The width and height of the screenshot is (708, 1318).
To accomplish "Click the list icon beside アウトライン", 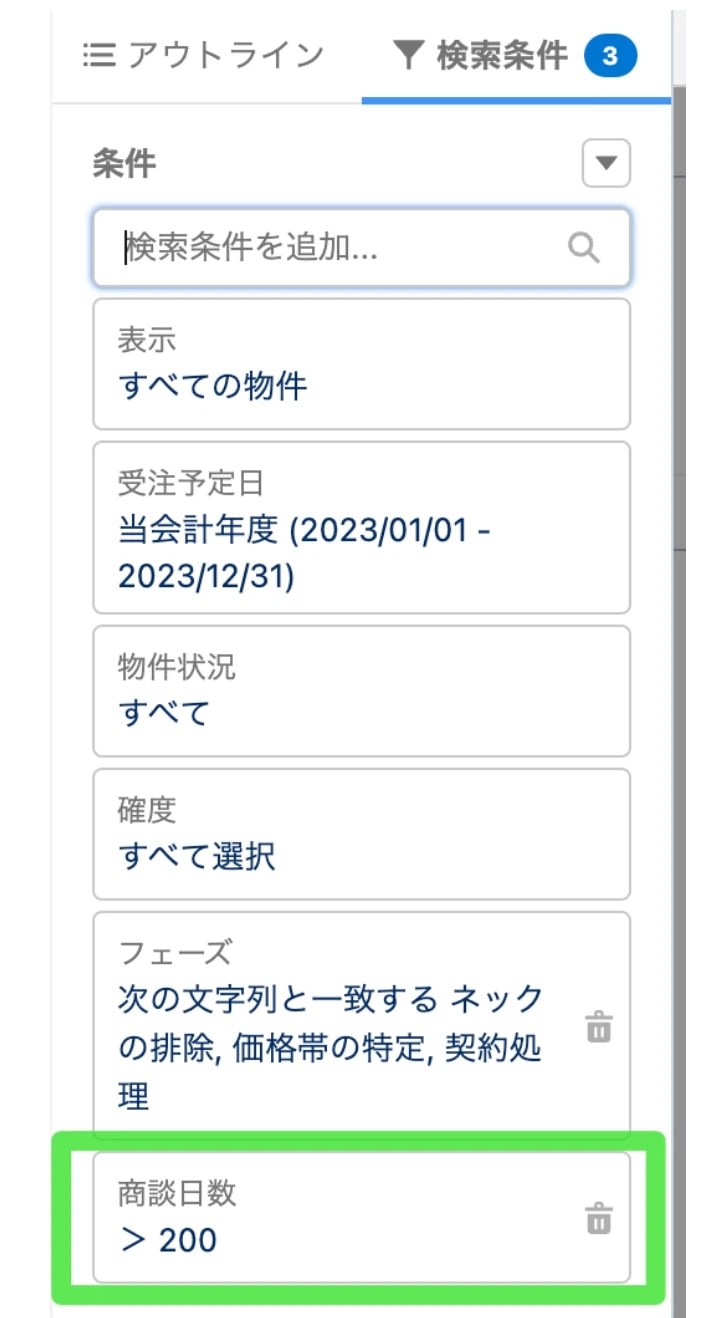I will point(99,56).
